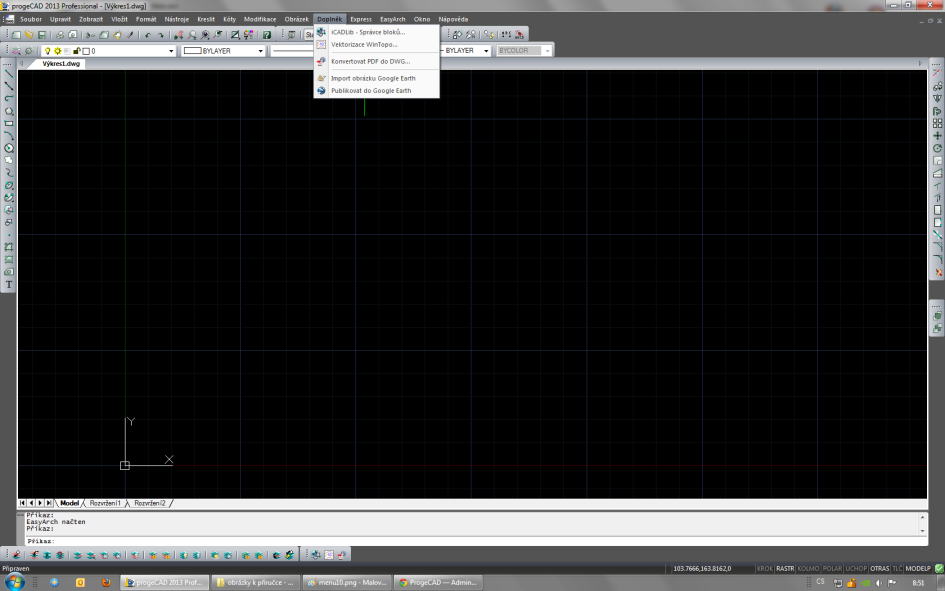
Task: Choose Publikovat do Google Earth entry
Action: click(x=377, y=90)
